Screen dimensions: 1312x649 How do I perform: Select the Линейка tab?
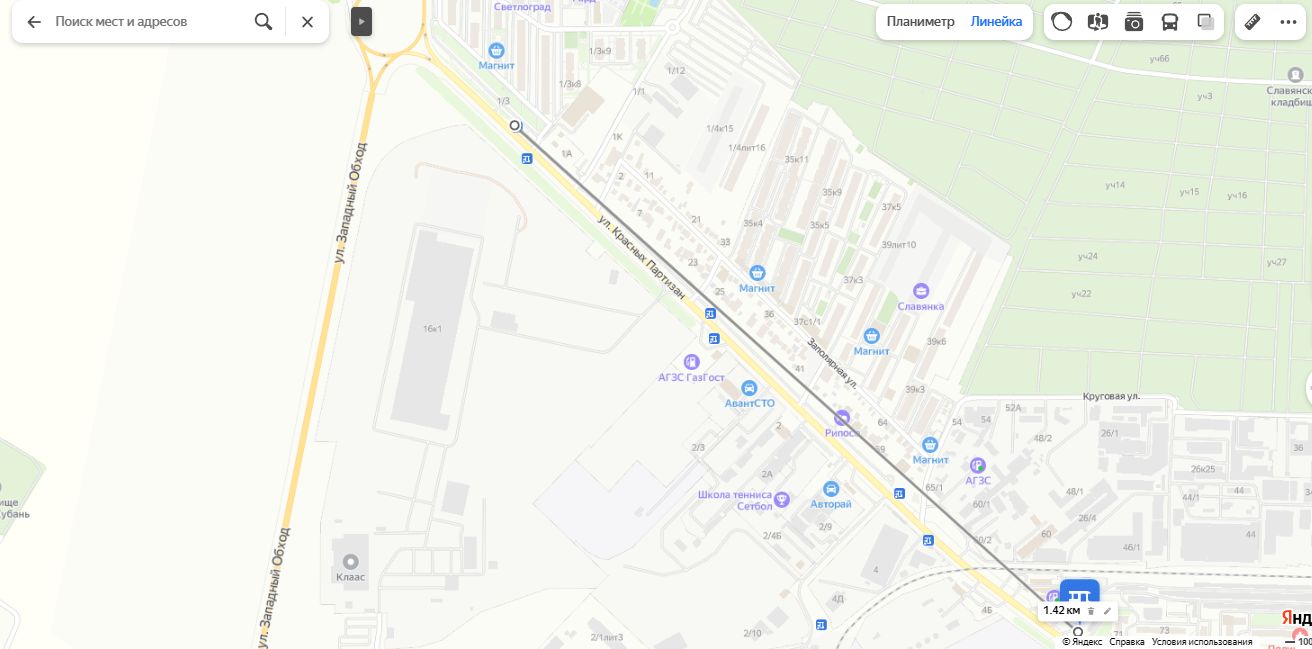[996, 22]
